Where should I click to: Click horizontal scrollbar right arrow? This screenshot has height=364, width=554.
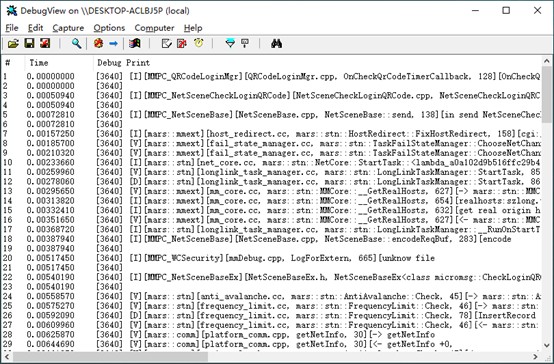536,356
